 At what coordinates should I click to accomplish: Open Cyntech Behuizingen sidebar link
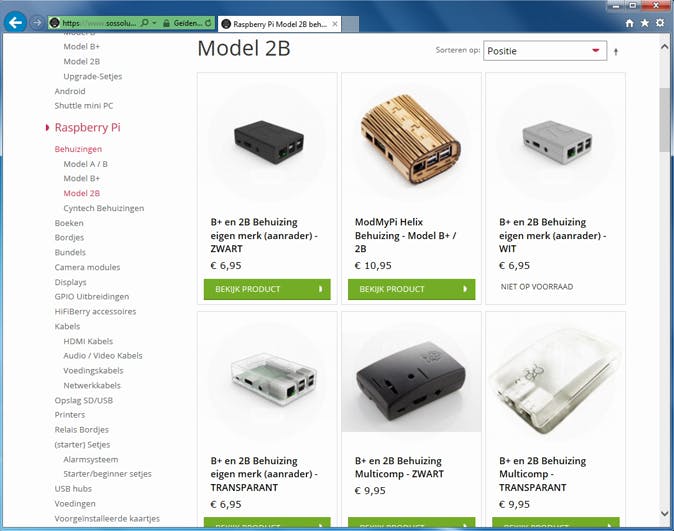tap(104, 208)
